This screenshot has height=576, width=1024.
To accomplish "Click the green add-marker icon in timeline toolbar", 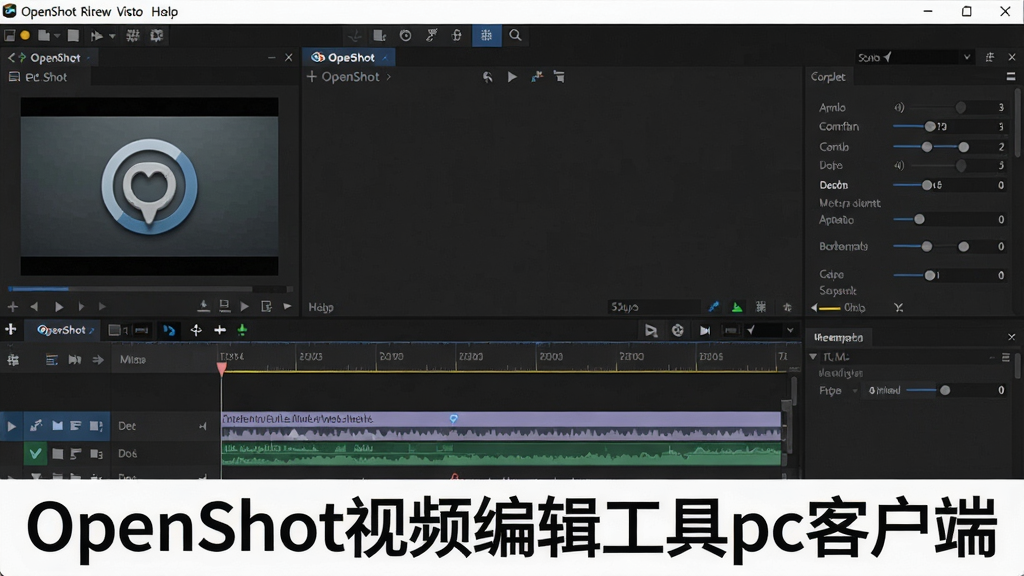I will 242,330.
